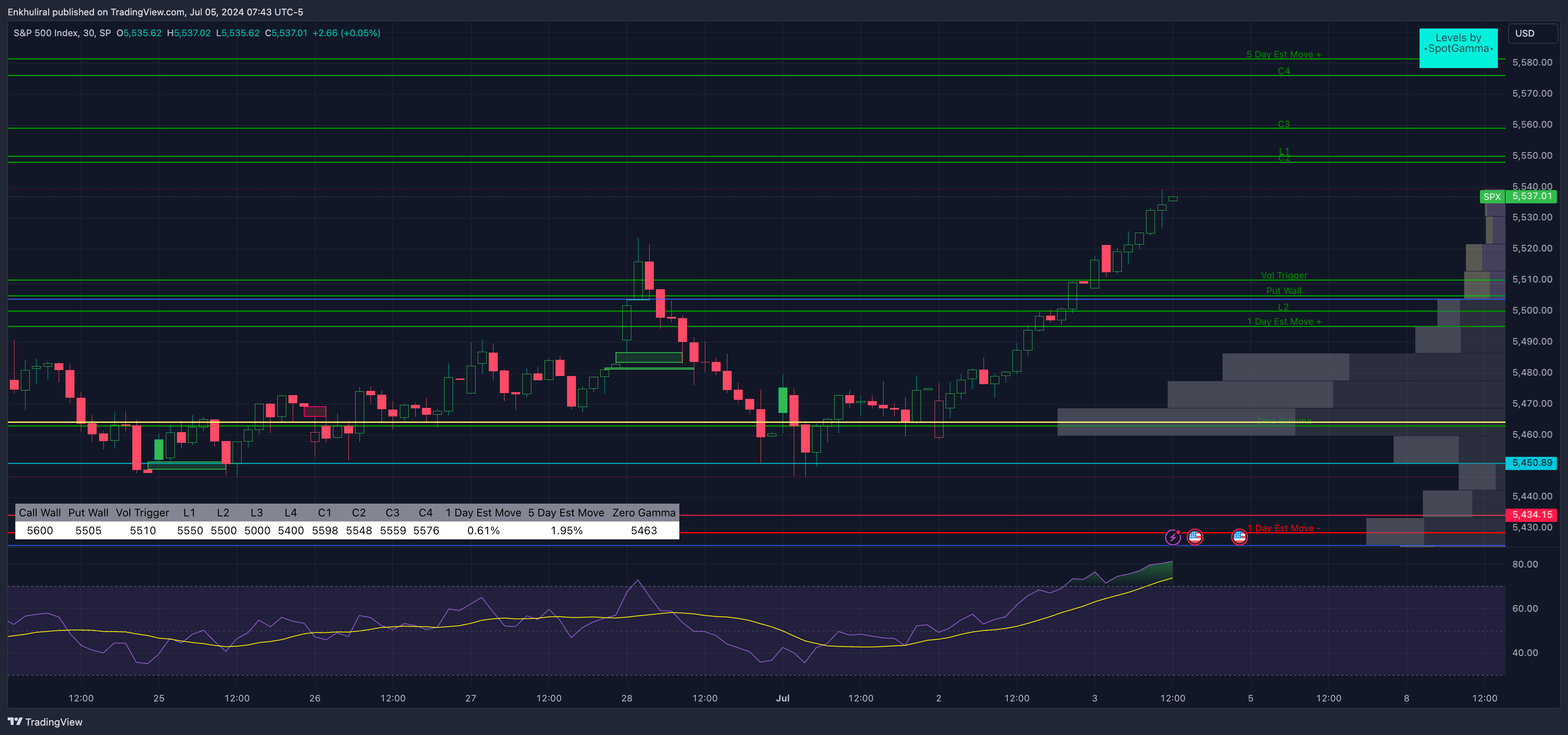Select the cyan 5,450.89 price label
Viewport: 1568px width, 735px height.
pyautogui.click(x=1531, y=463)
